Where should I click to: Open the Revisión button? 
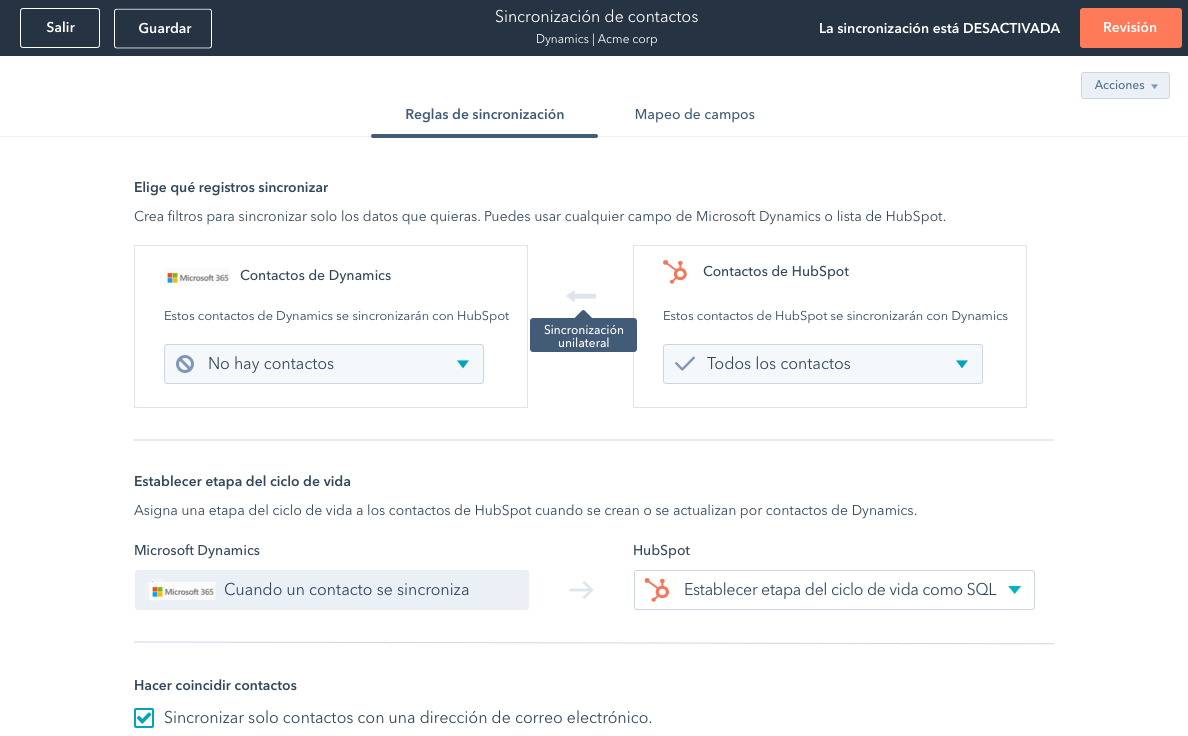click(x=1130, y=28)
